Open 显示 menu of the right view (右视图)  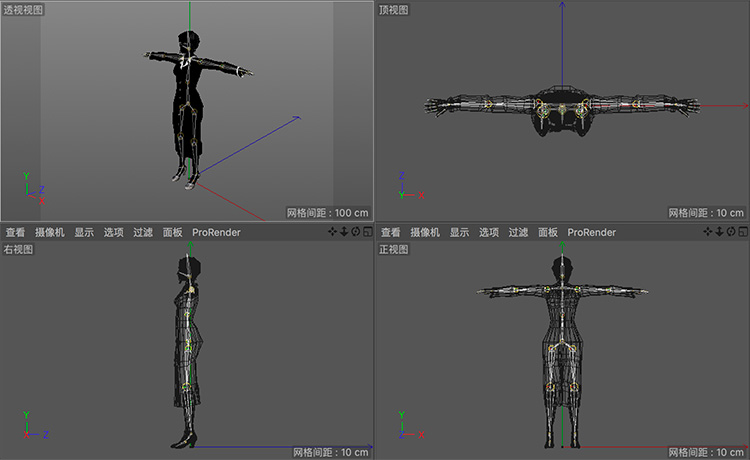click(84, 232)
